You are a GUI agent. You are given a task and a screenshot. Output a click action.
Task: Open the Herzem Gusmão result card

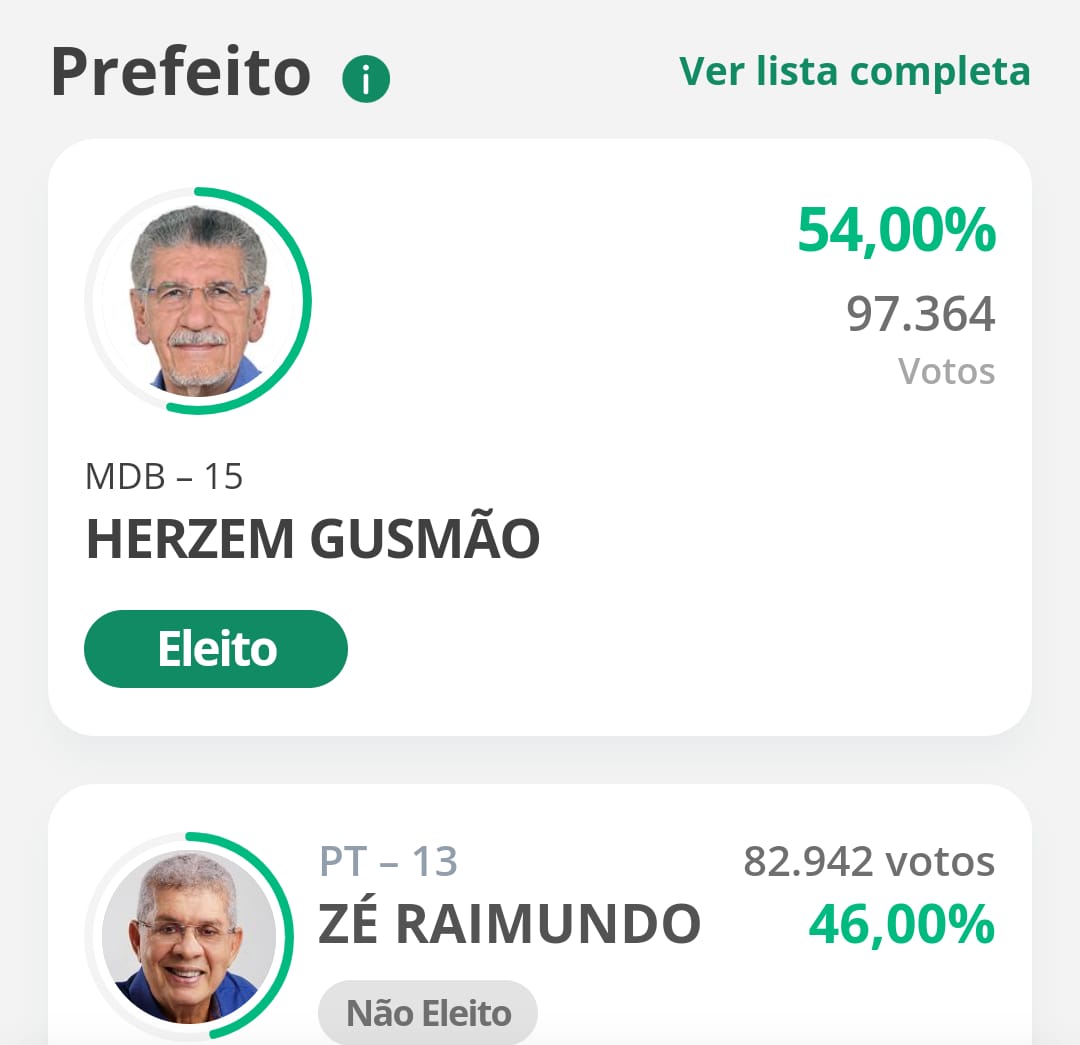(x=539, y=437)
